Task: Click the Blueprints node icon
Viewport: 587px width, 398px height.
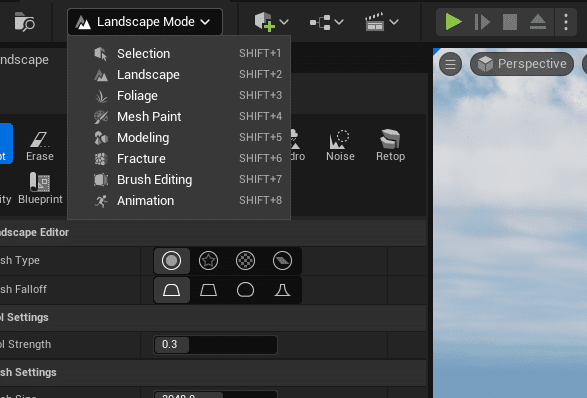Action: click(x=320, y=22)
